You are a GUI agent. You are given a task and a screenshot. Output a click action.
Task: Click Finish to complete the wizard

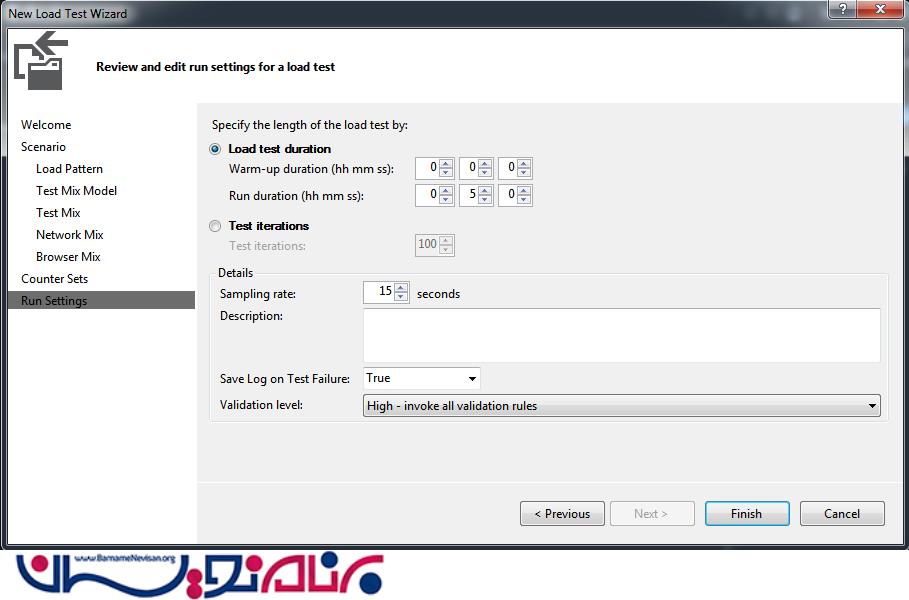(746, 514)
